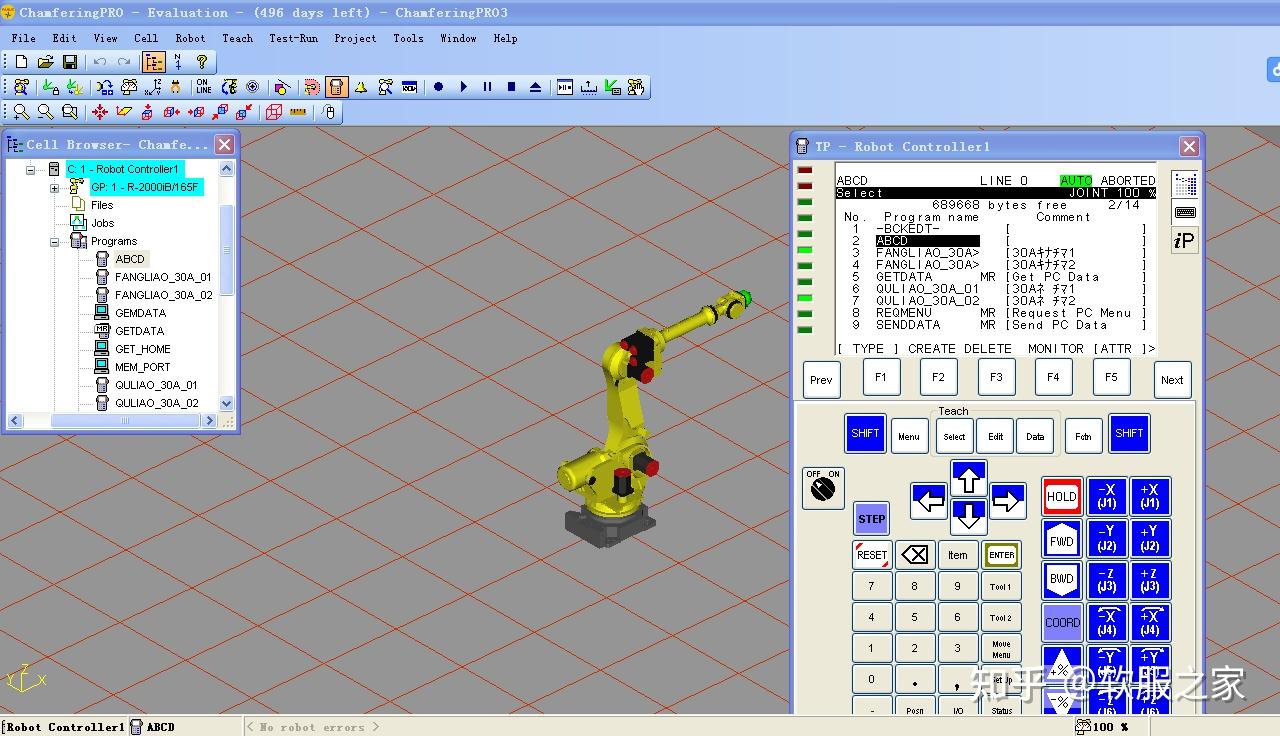Center the view with the red crosshair icon
This screenshot has width=1280, height=736.
click(x=100, y=112)
